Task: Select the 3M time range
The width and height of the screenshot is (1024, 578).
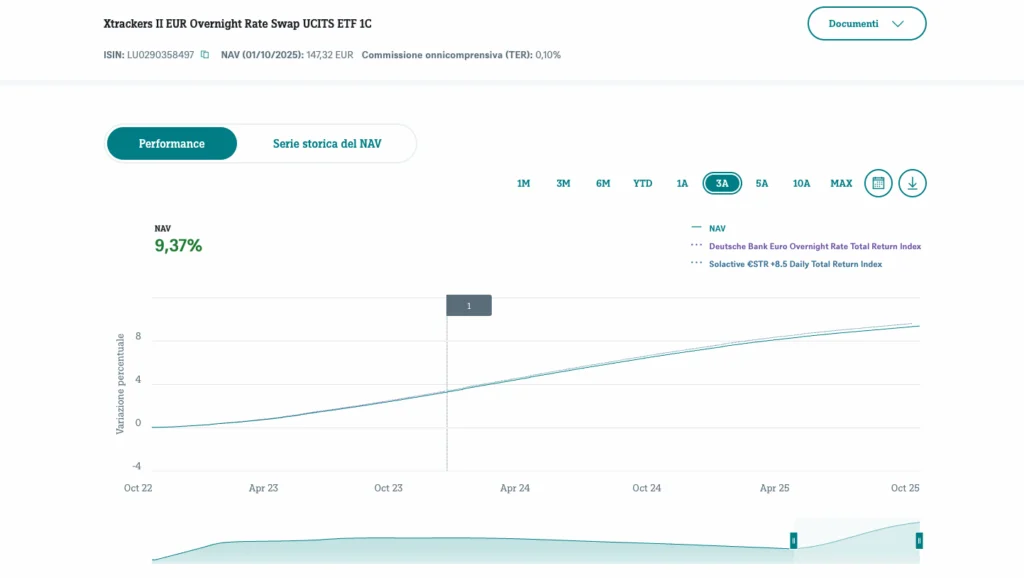Action: click(x=563, y=184)
